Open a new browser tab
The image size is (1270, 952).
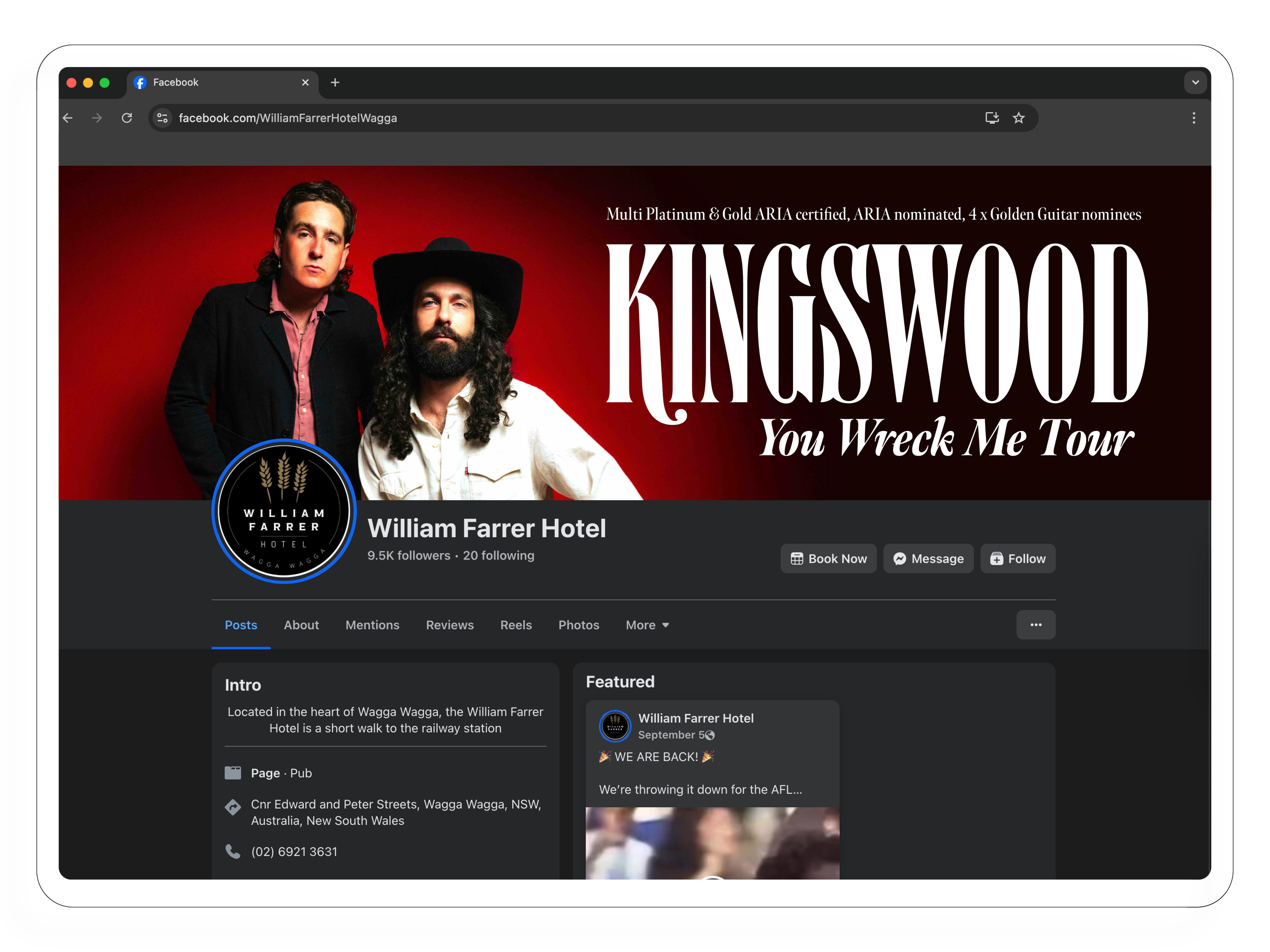(x=335, y=83)
